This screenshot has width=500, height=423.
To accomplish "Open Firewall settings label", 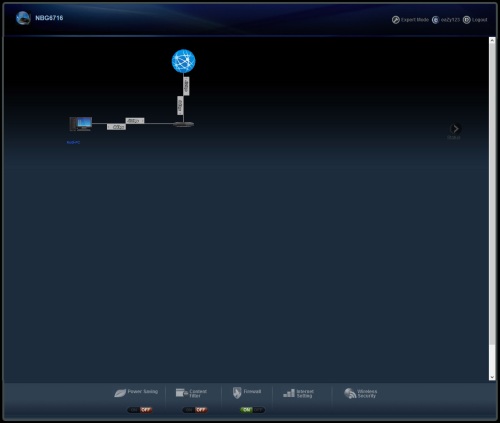I will coord(252,391).
